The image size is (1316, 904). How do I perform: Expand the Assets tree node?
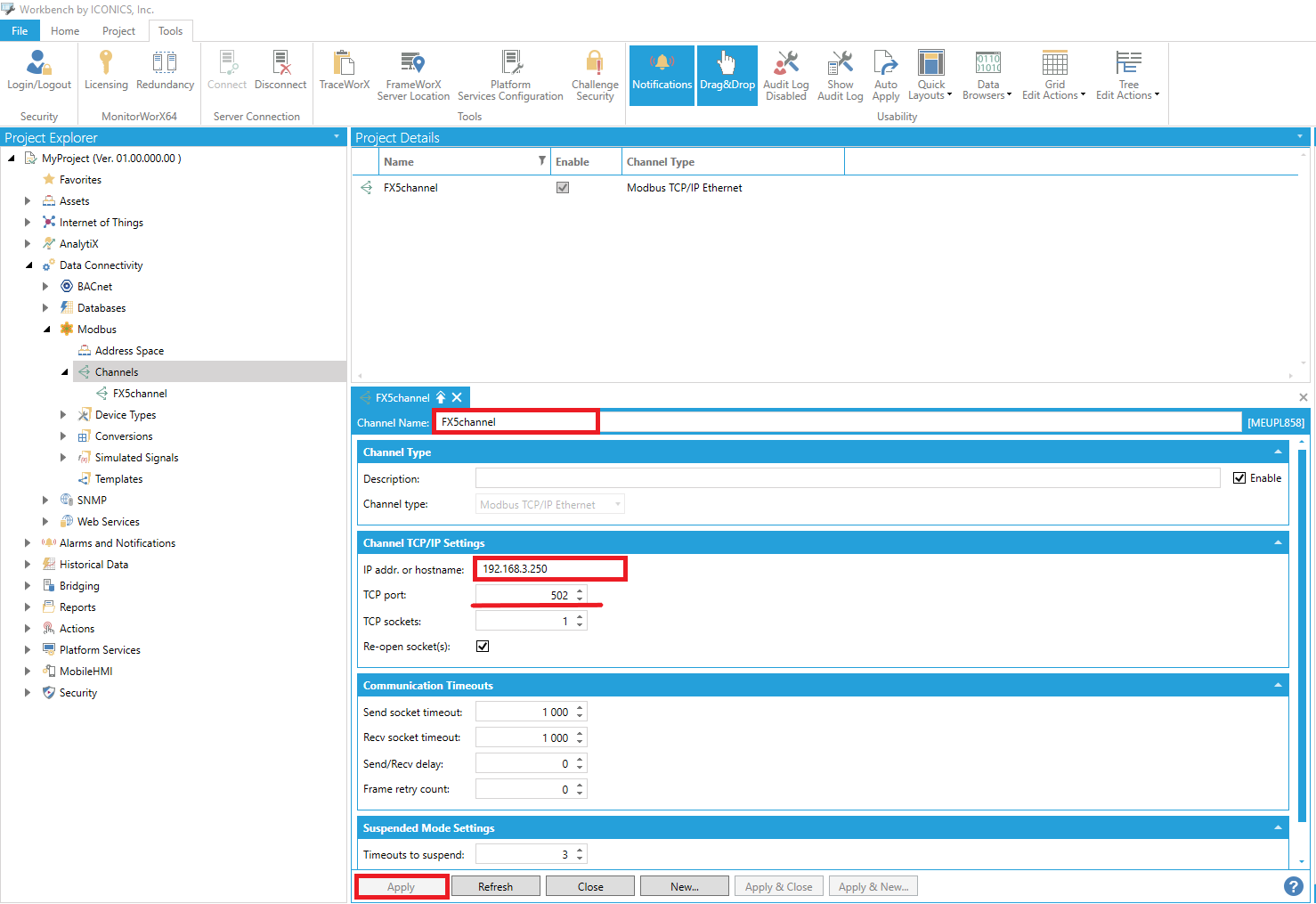click(x=28, y=201)
